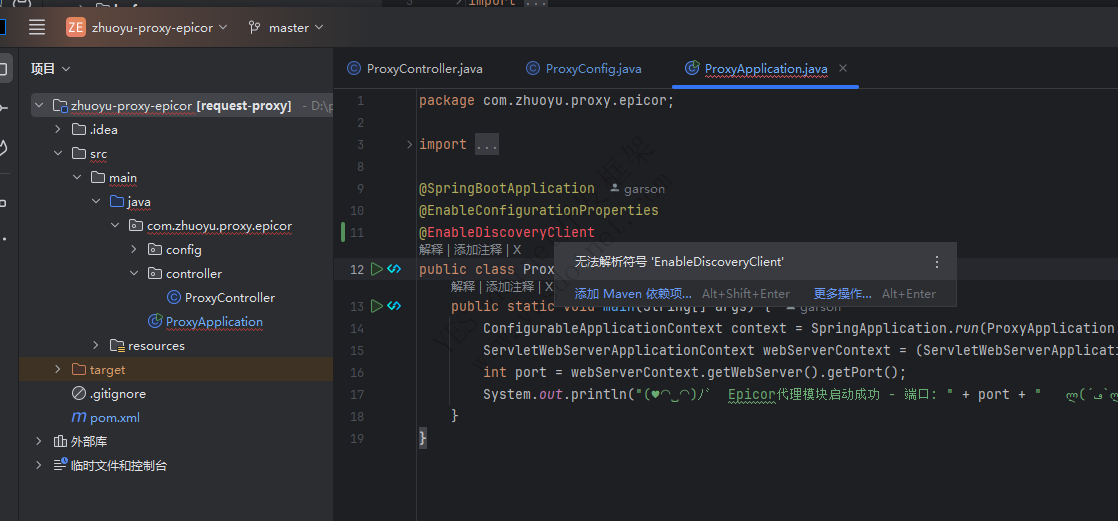Expand 临时文件和控制台 node
Screen dimensions: 1118x521
pyautogui.click(x=39, y=465)
